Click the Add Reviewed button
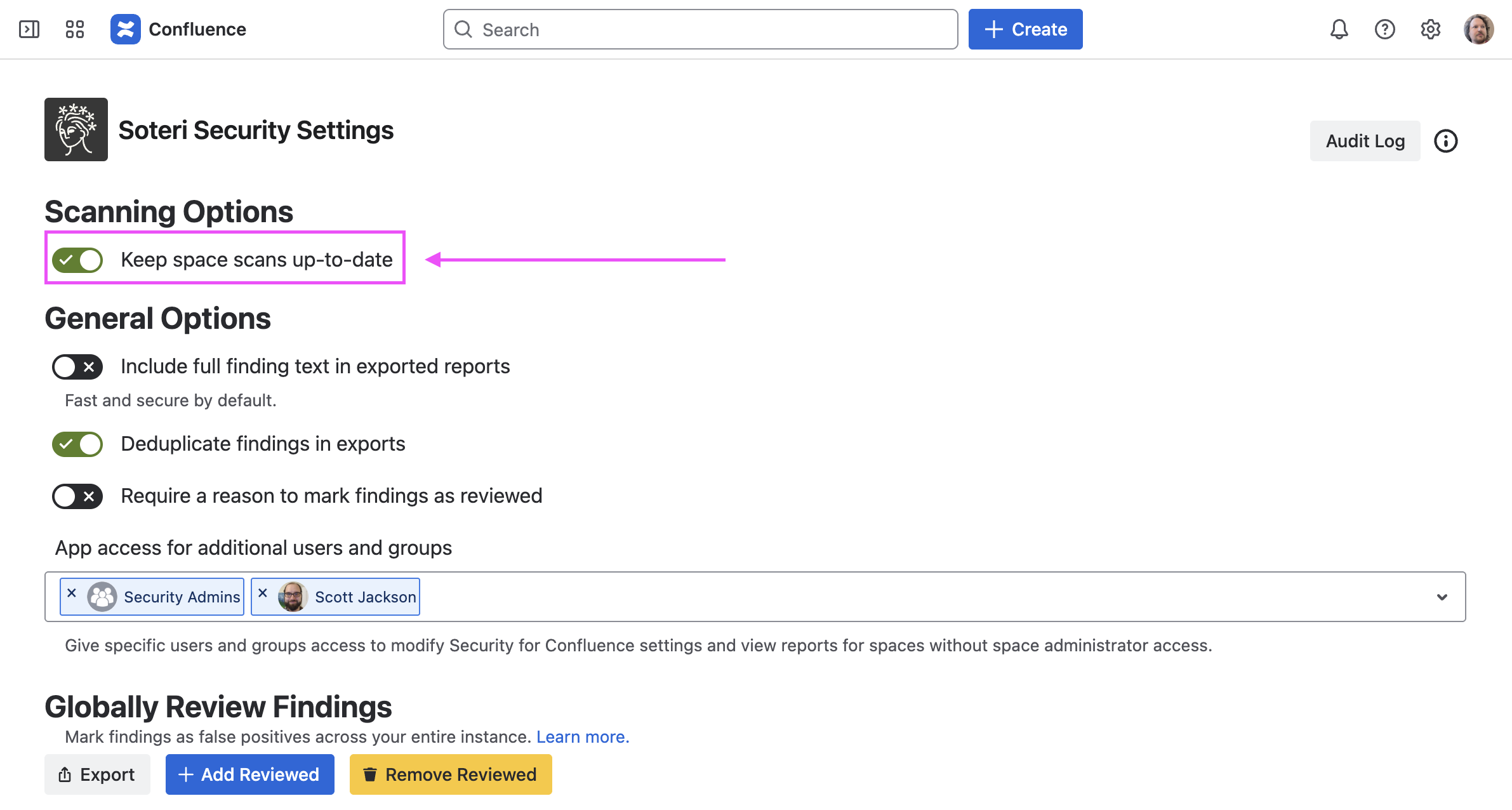The width and height of the screenshot is (1512, 810). pos(249,774)
